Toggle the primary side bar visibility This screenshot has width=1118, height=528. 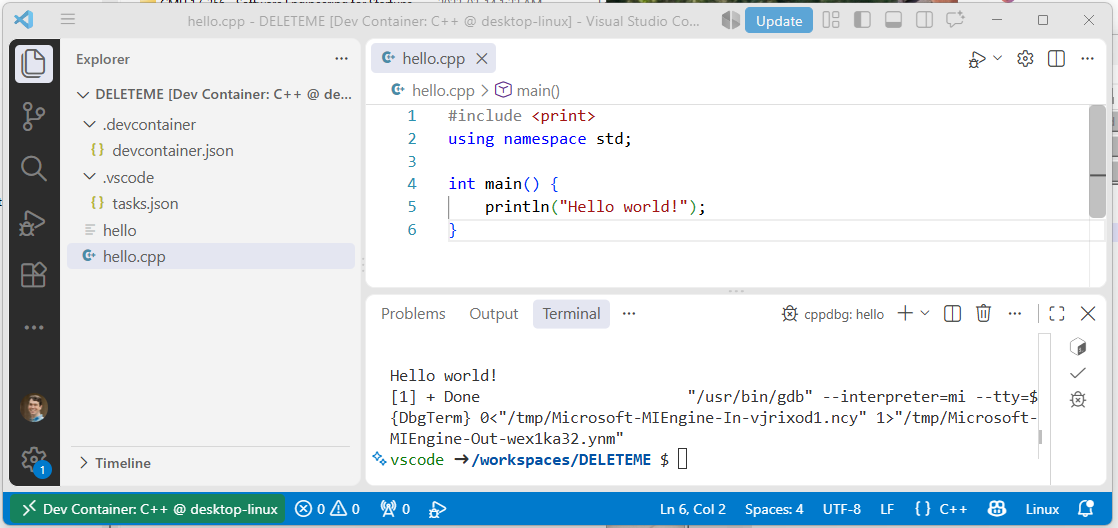point(862,20)
